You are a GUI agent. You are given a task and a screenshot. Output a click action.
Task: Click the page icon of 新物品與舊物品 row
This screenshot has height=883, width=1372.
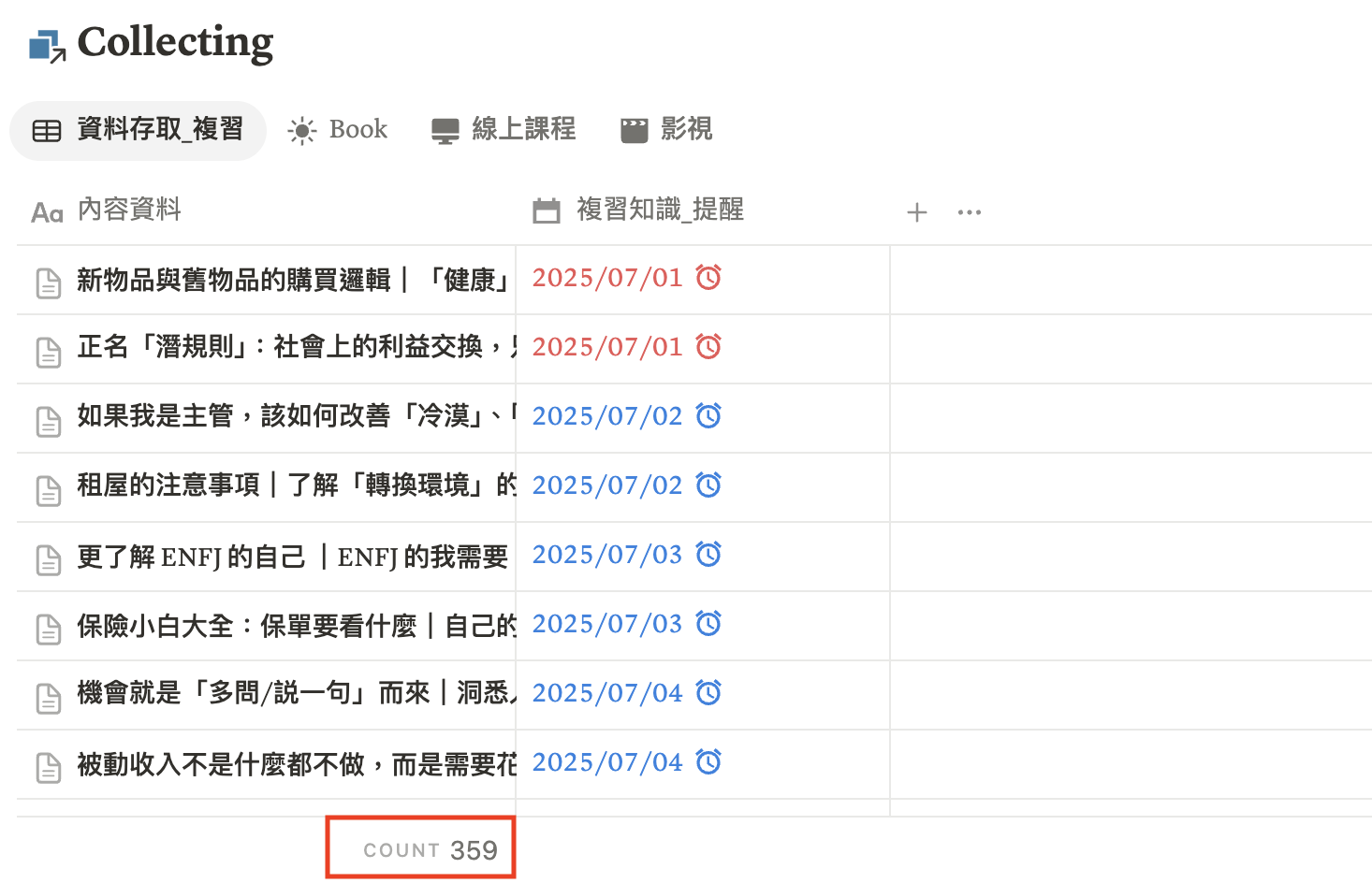(x=49, y=282)
